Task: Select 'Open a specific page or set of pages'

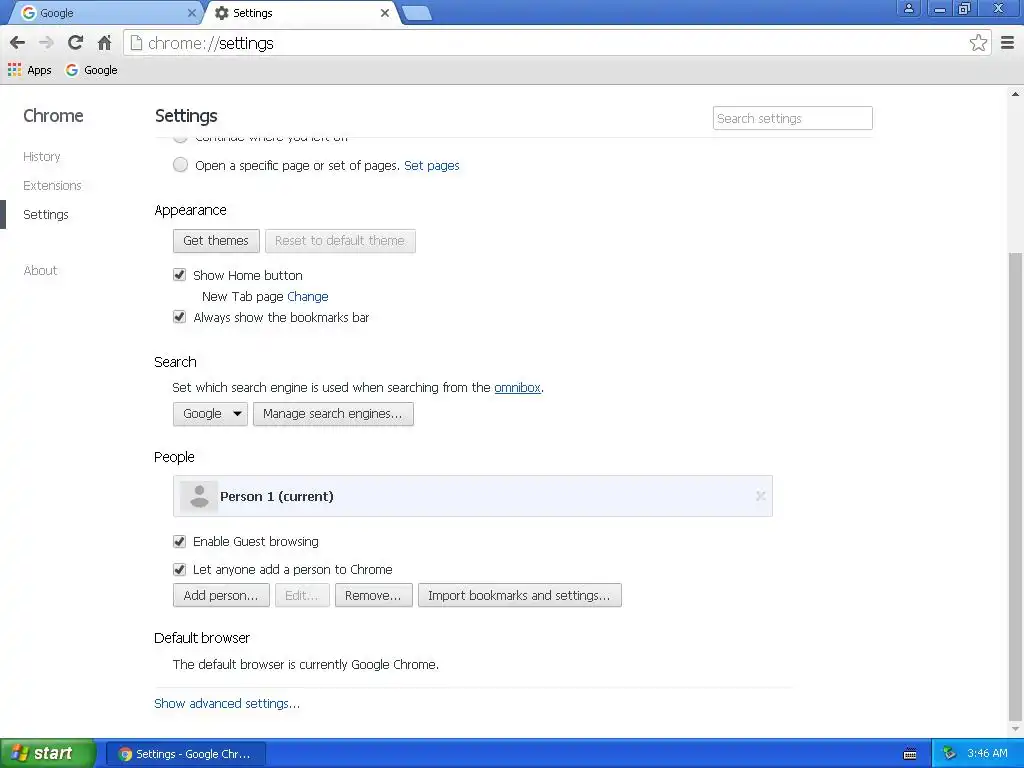Action: pyautogui.click(x=180, y=165)
